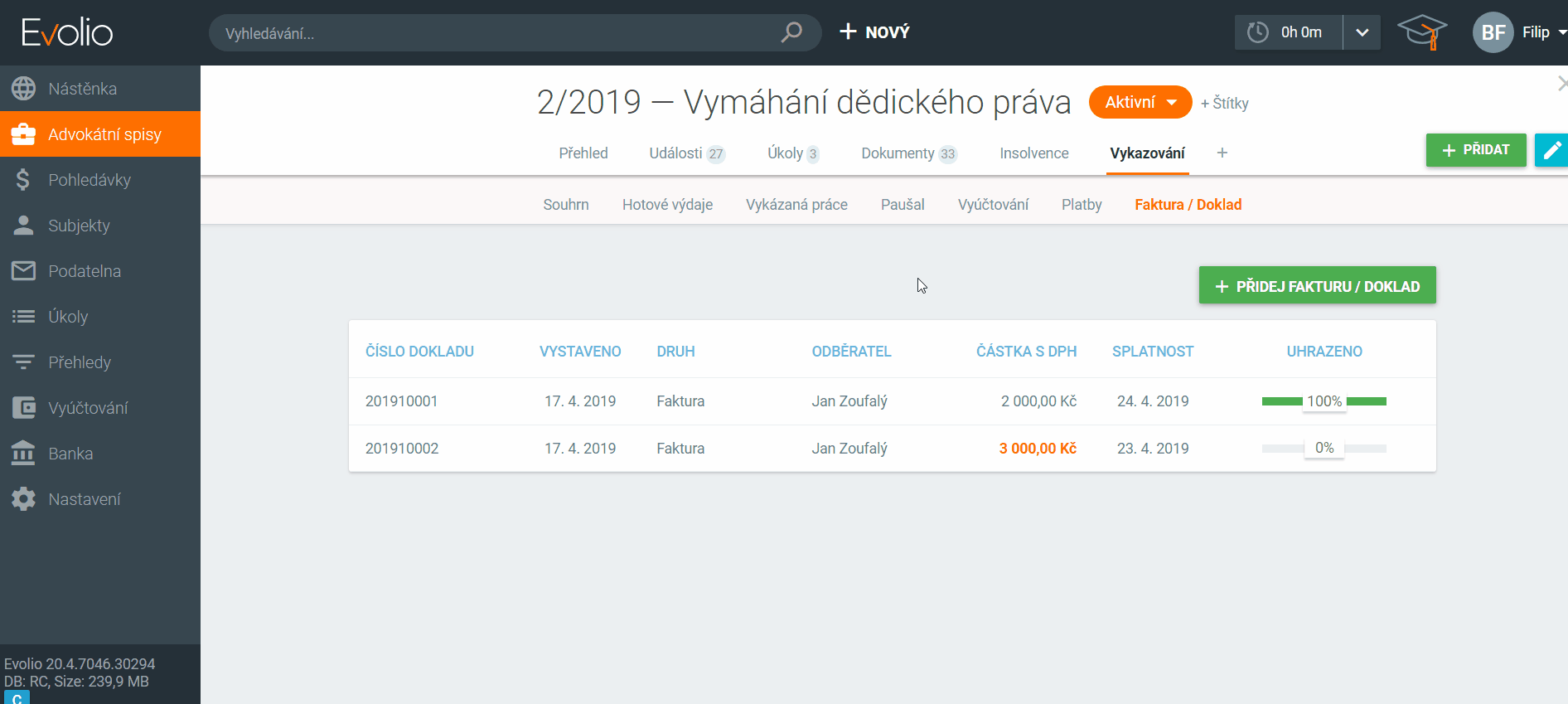Click the + Štítky link
Viewport: 1568px width, 704px height.
point(1225,104)
